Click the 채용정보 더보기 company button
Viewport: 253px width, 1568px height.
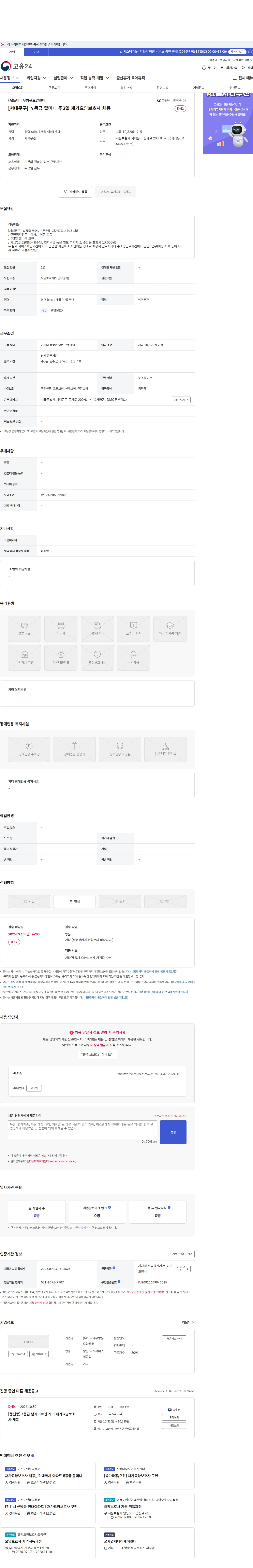[174, 1338]
